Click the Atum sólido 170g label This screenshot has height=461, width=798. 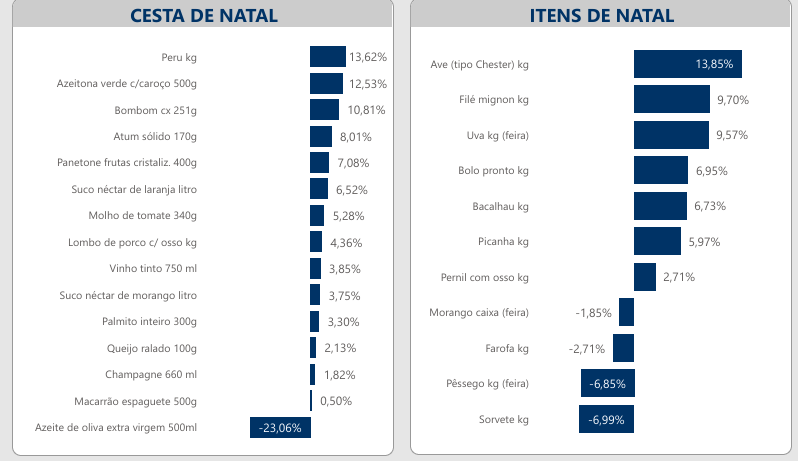pyautogui.click(x=155, y=136)
